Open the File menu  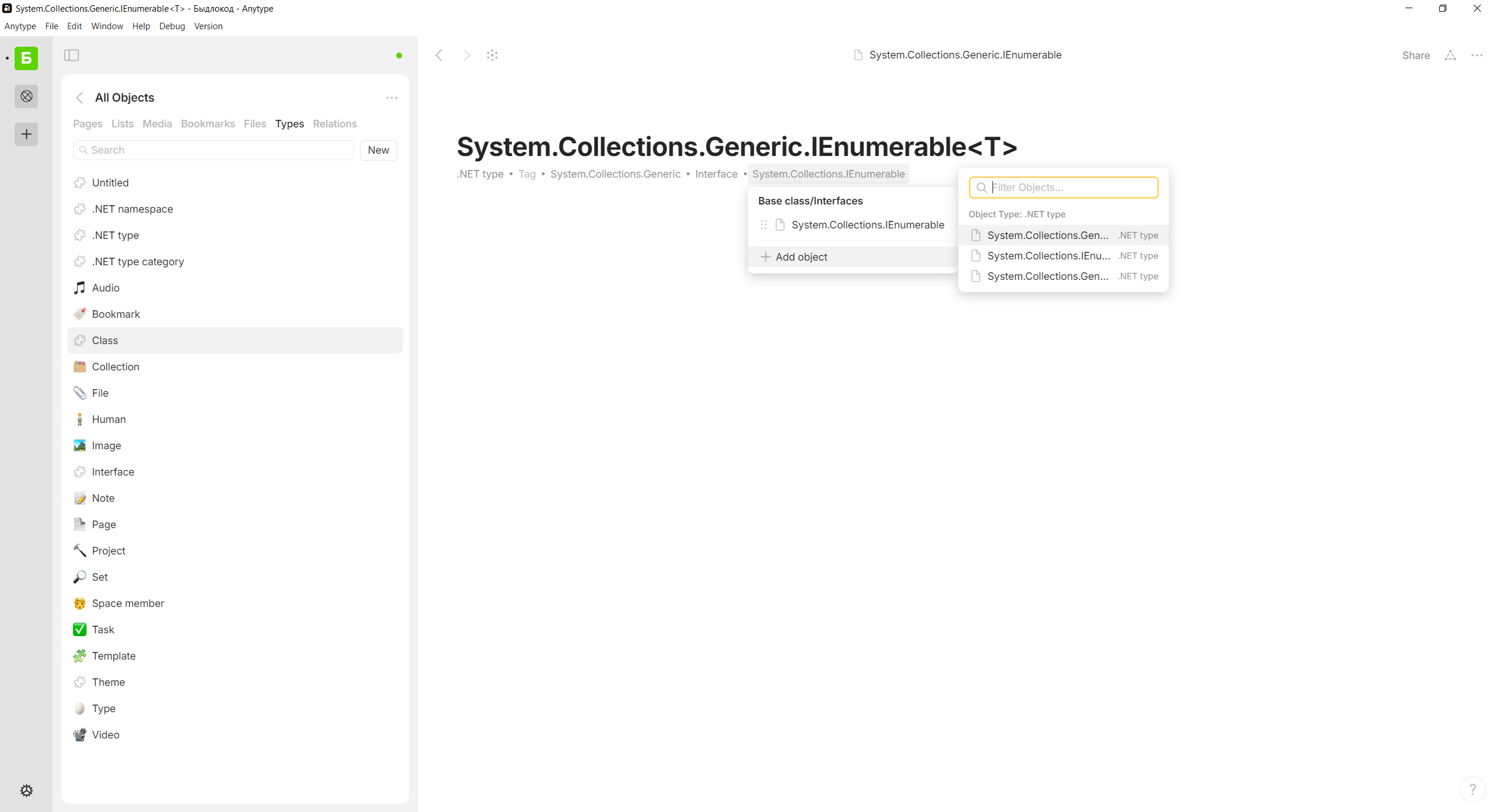[x=51, y=26]
